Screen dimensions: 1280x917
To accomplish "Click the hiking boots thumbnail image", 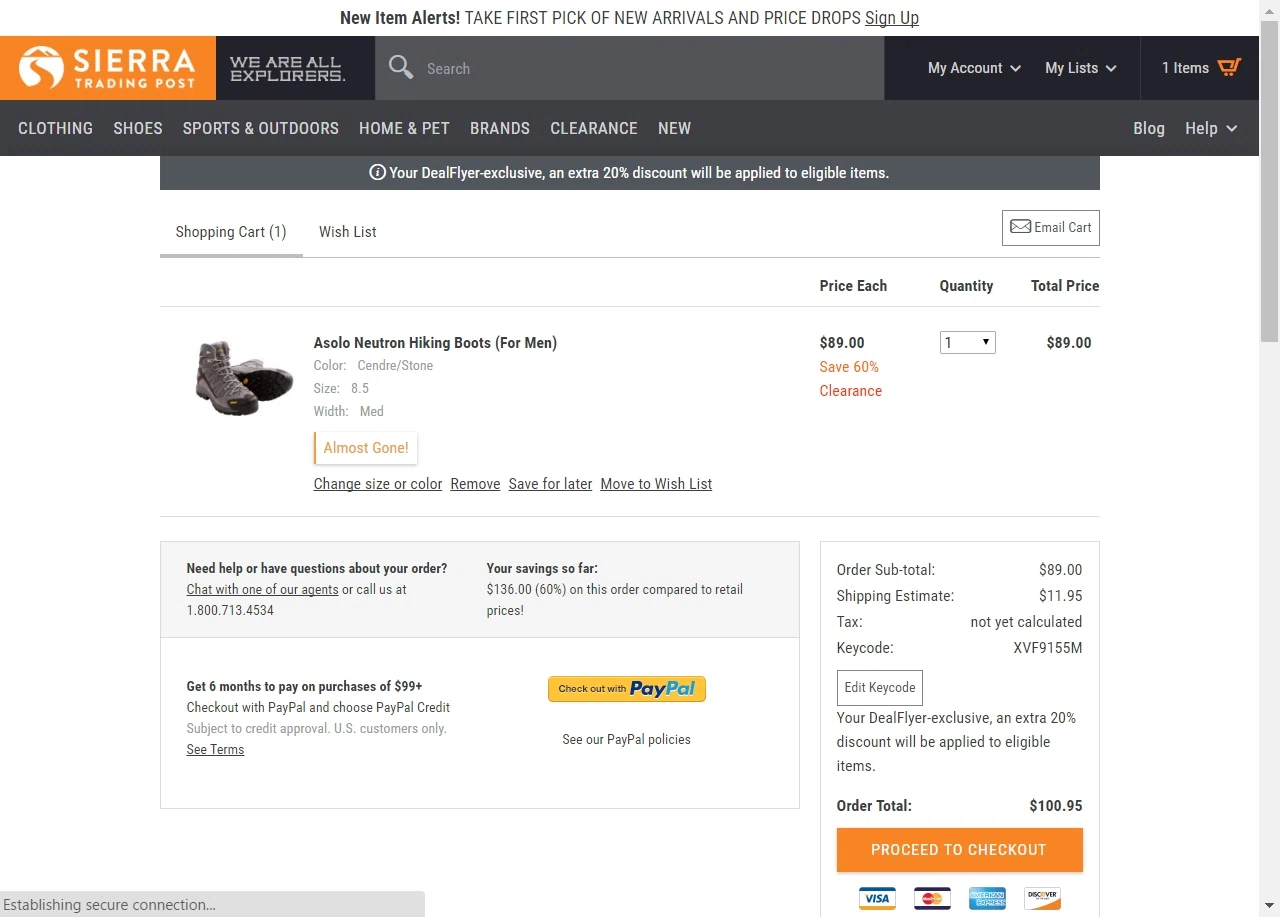I will tap(243, 377).
